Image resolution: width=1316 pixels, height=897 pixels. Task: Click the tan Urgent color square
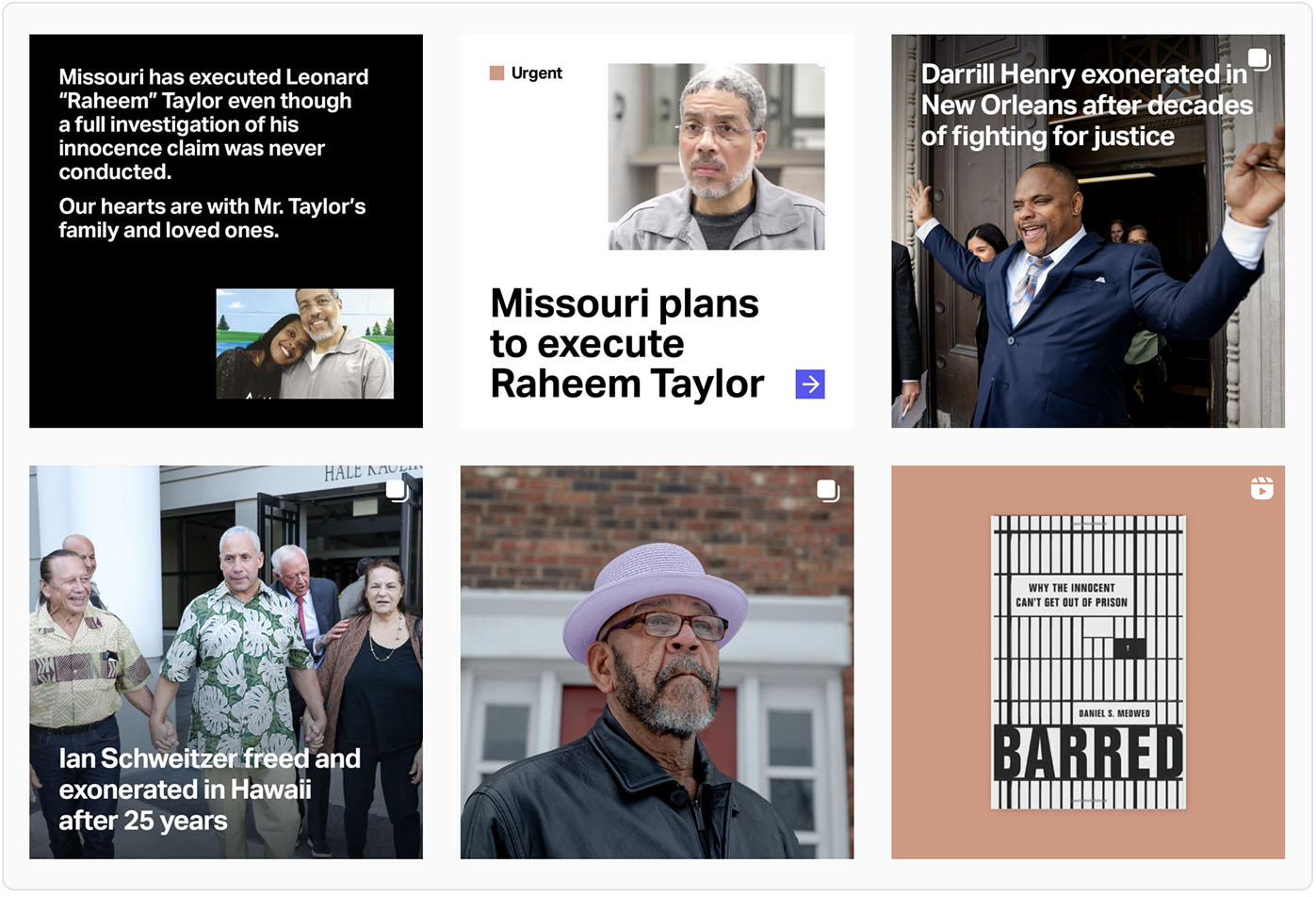point(497,73)
